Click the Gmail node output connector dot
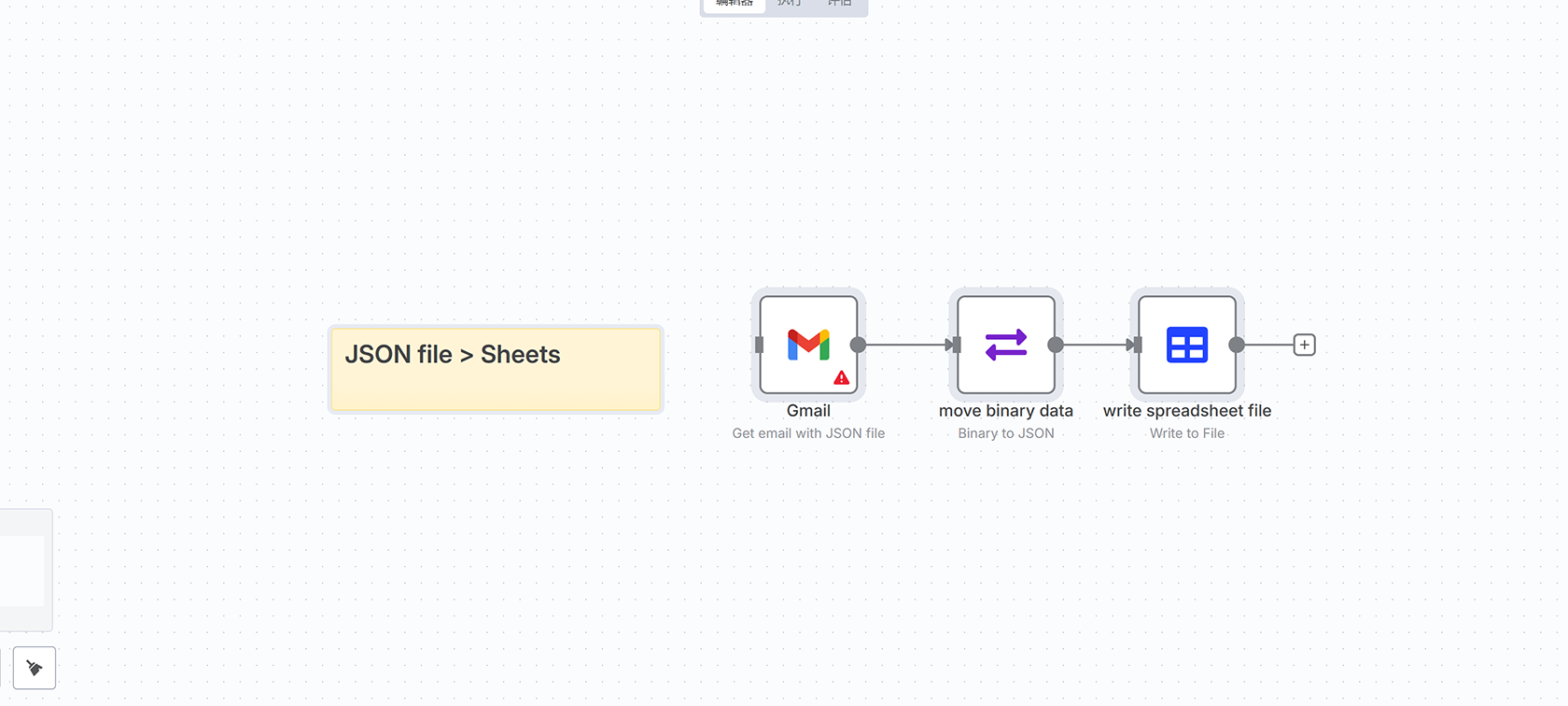 tap(859, 345)
